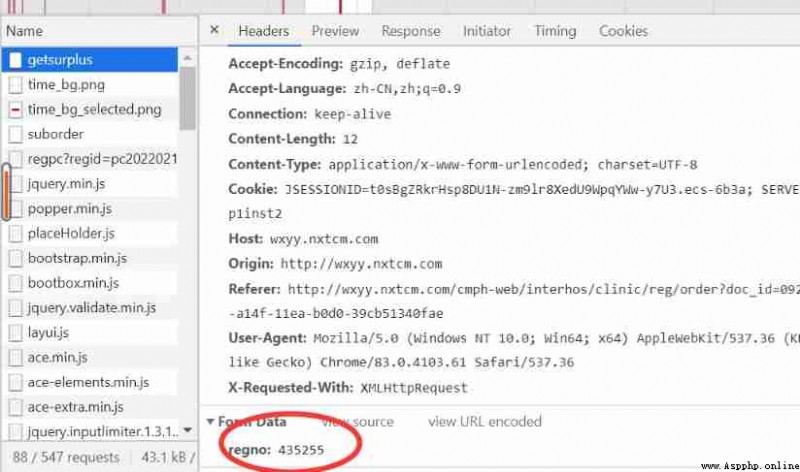Switch to the Headers tab
This screenshot has width=800, height=472.
coord(264,31)
